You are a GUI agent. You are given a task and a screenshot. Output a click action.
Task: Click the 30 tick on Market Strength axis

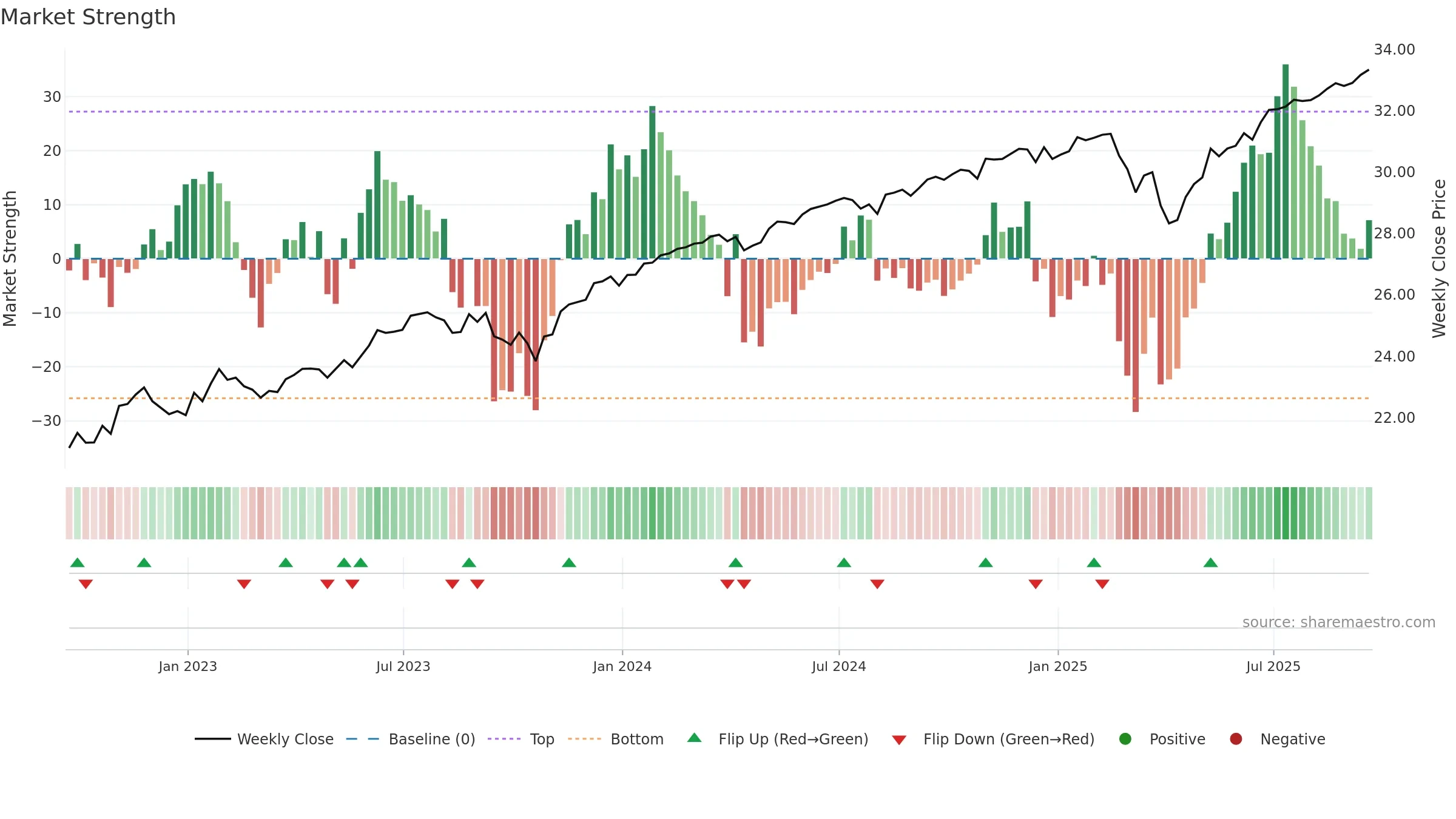52,96
